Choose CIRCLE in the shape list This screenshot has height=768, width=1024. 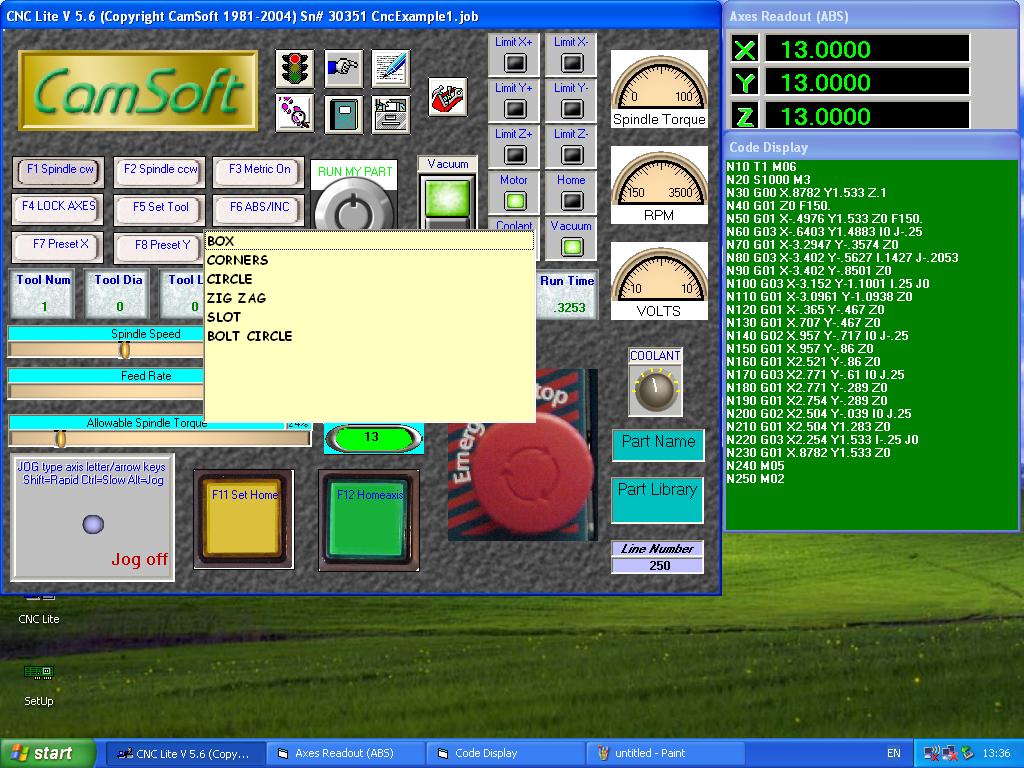coord(370,279)
